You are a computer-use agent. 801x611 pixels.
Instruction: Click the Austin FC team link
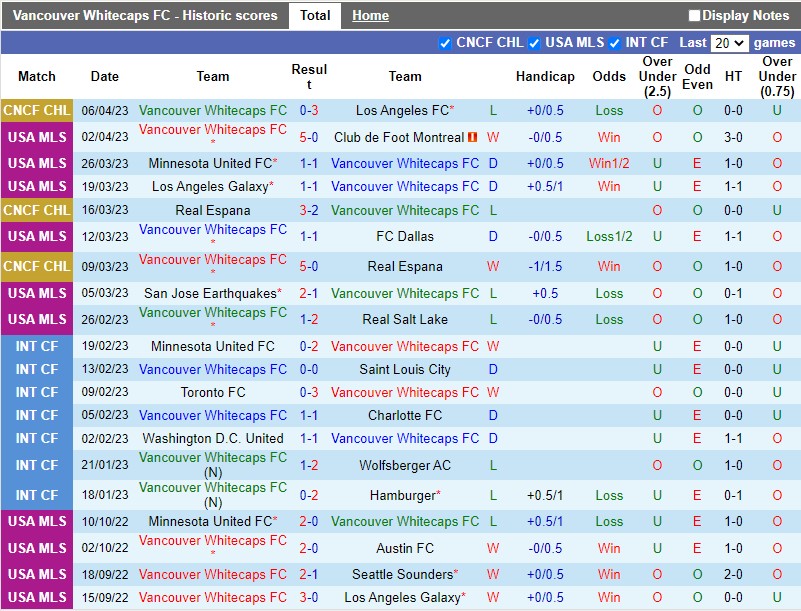coord(404,548)
